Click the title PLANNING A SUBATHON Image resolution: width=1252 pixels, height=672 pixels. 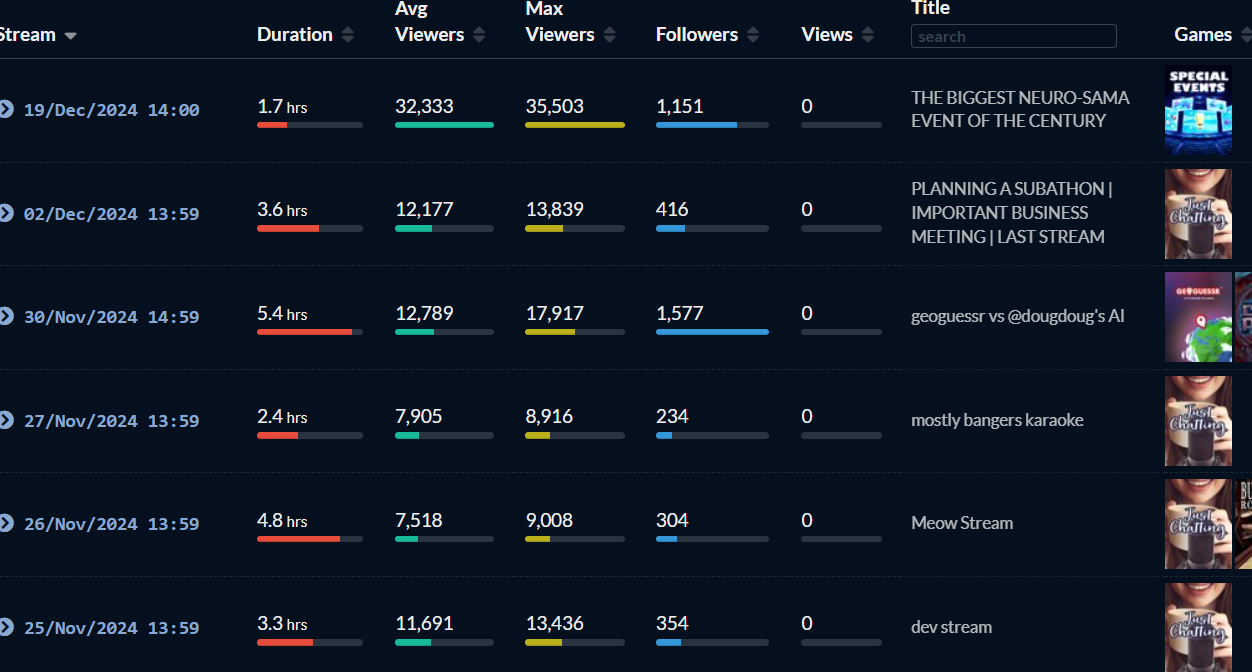pyautogui.click(x=1011, y=213)
